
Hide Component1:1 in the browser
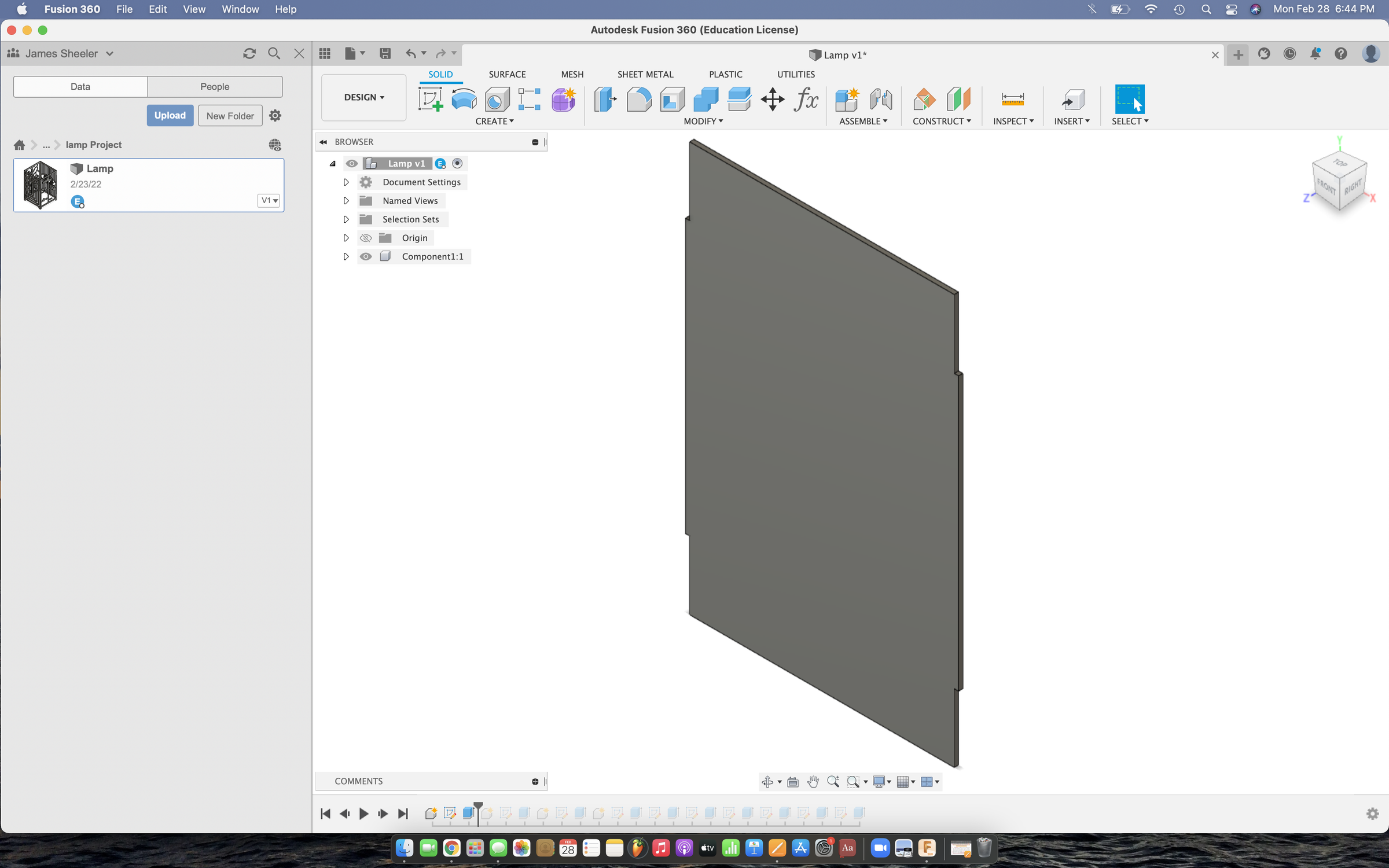(366, 256)
